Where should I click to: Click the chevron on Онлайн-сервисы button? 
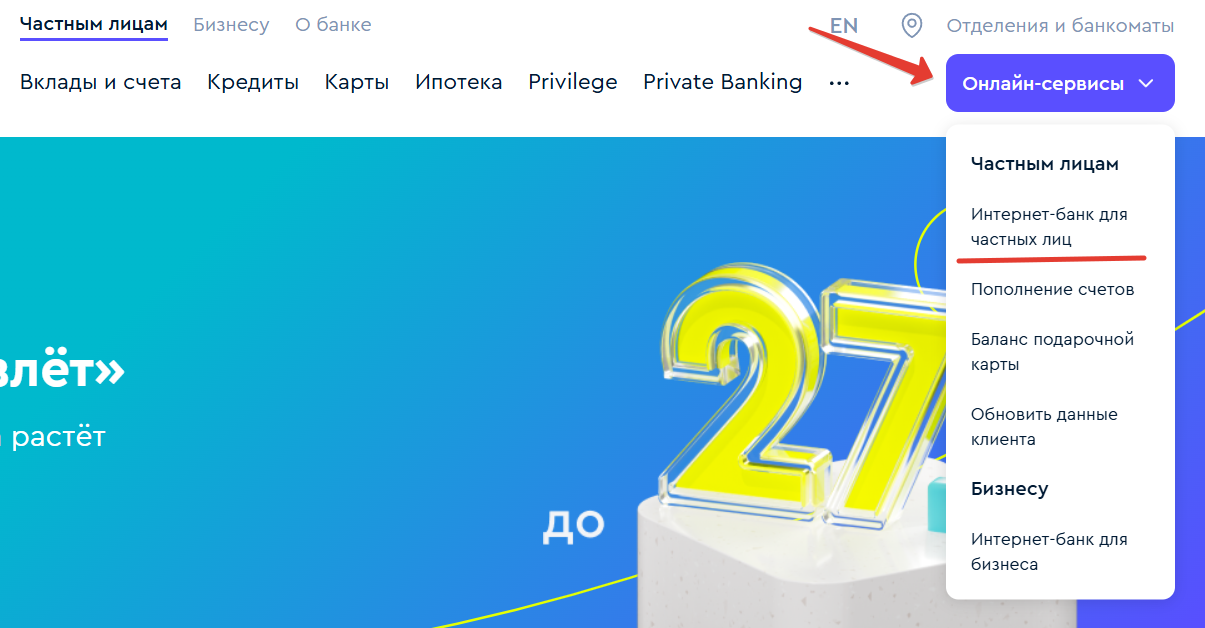tap(1146, 84)
